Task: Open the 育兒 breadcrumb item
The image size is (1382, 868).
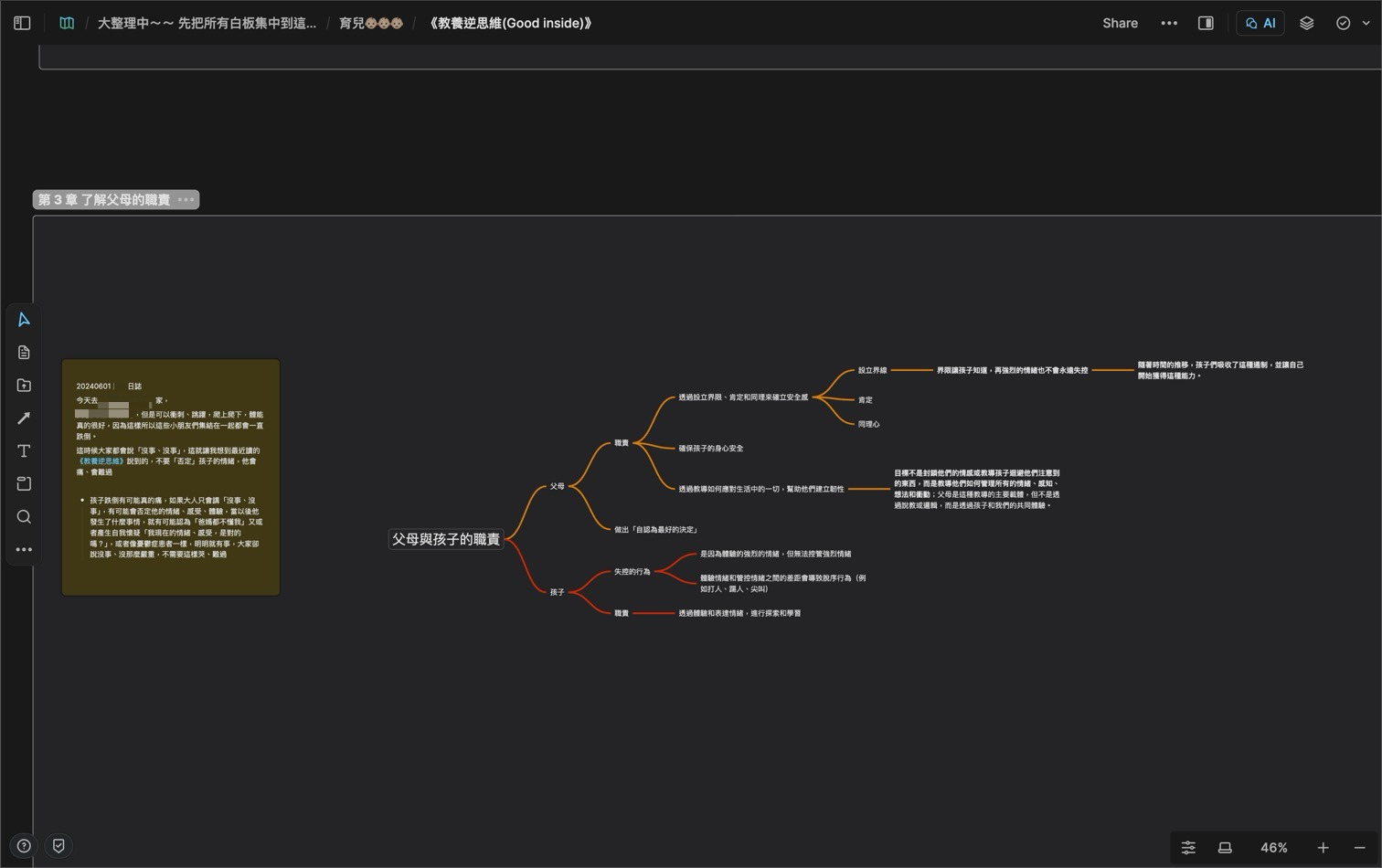Action: (x=370, y=23)
